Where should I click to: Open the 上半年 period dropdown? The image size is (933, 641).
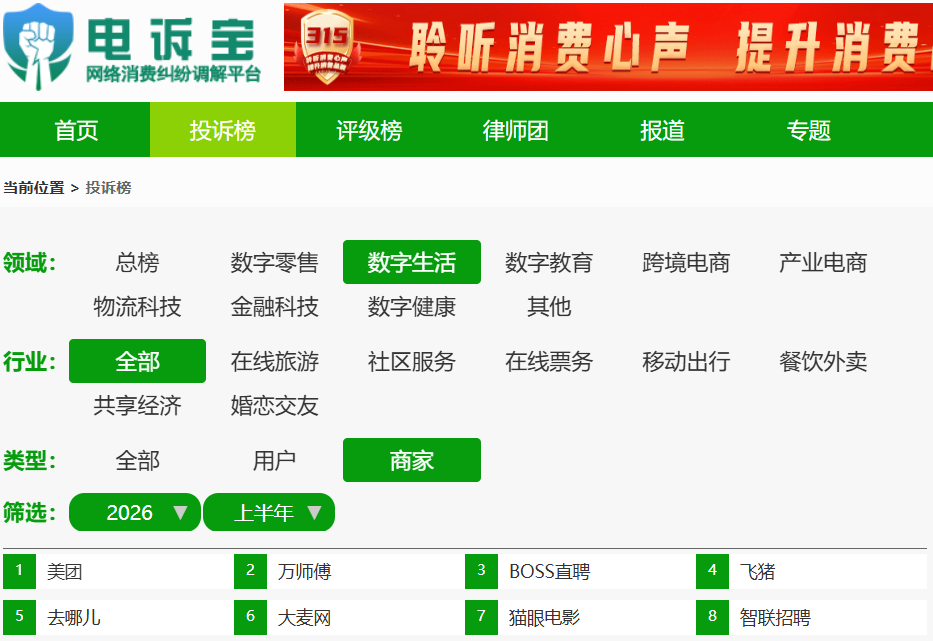[269, 512]
